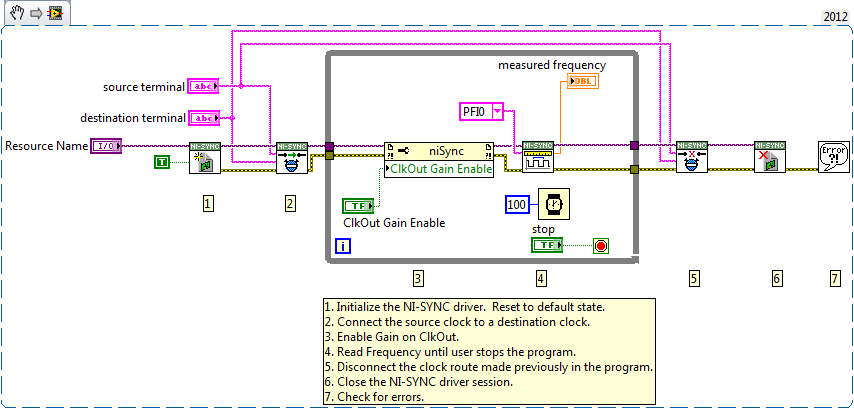Click comment line 'Connect the source clock'
The image size is (854, 409).
(x=456, y=321)
